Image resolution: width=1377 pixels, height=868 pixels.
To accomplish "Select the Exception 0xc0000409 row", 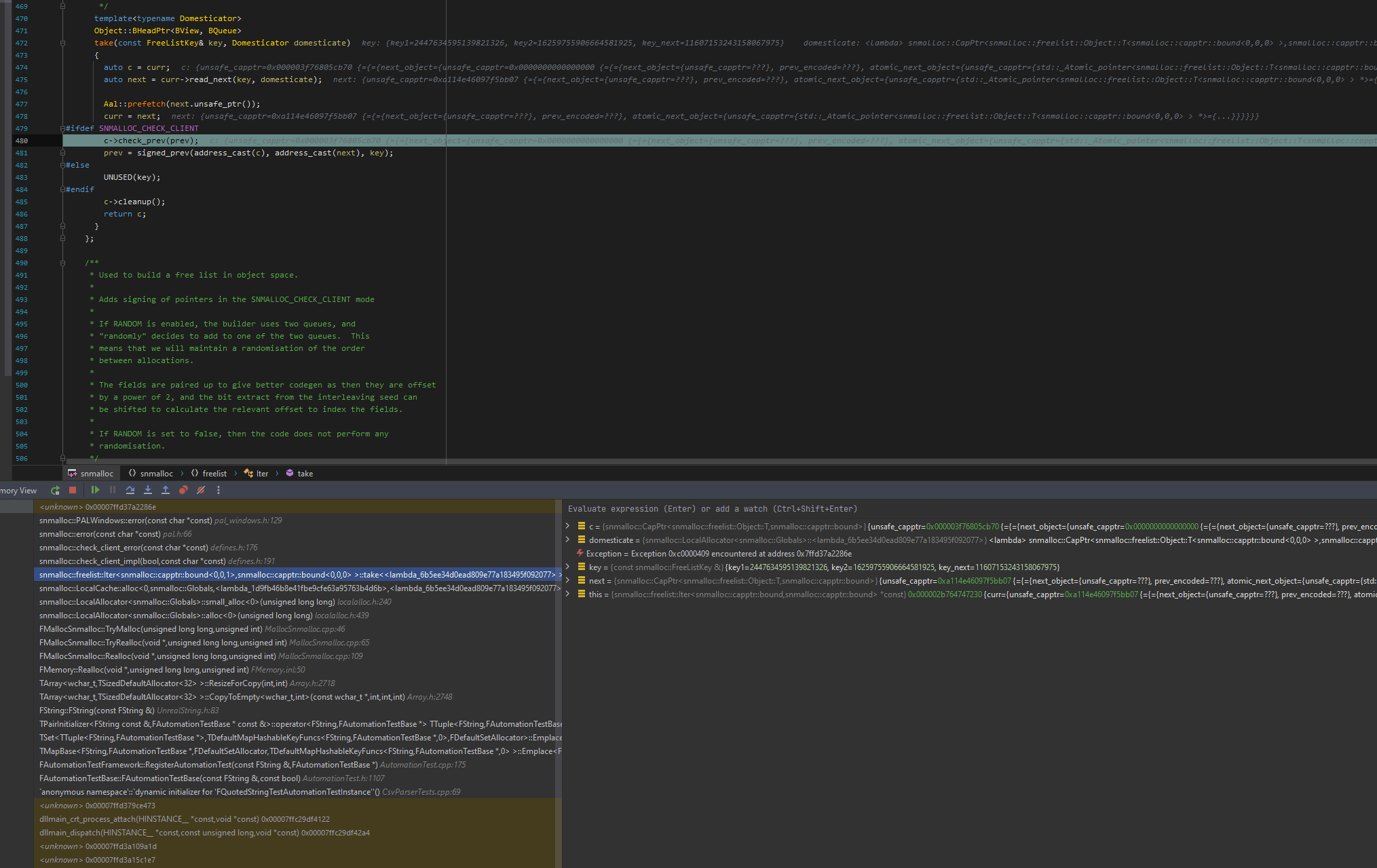I will coord(969,554).
